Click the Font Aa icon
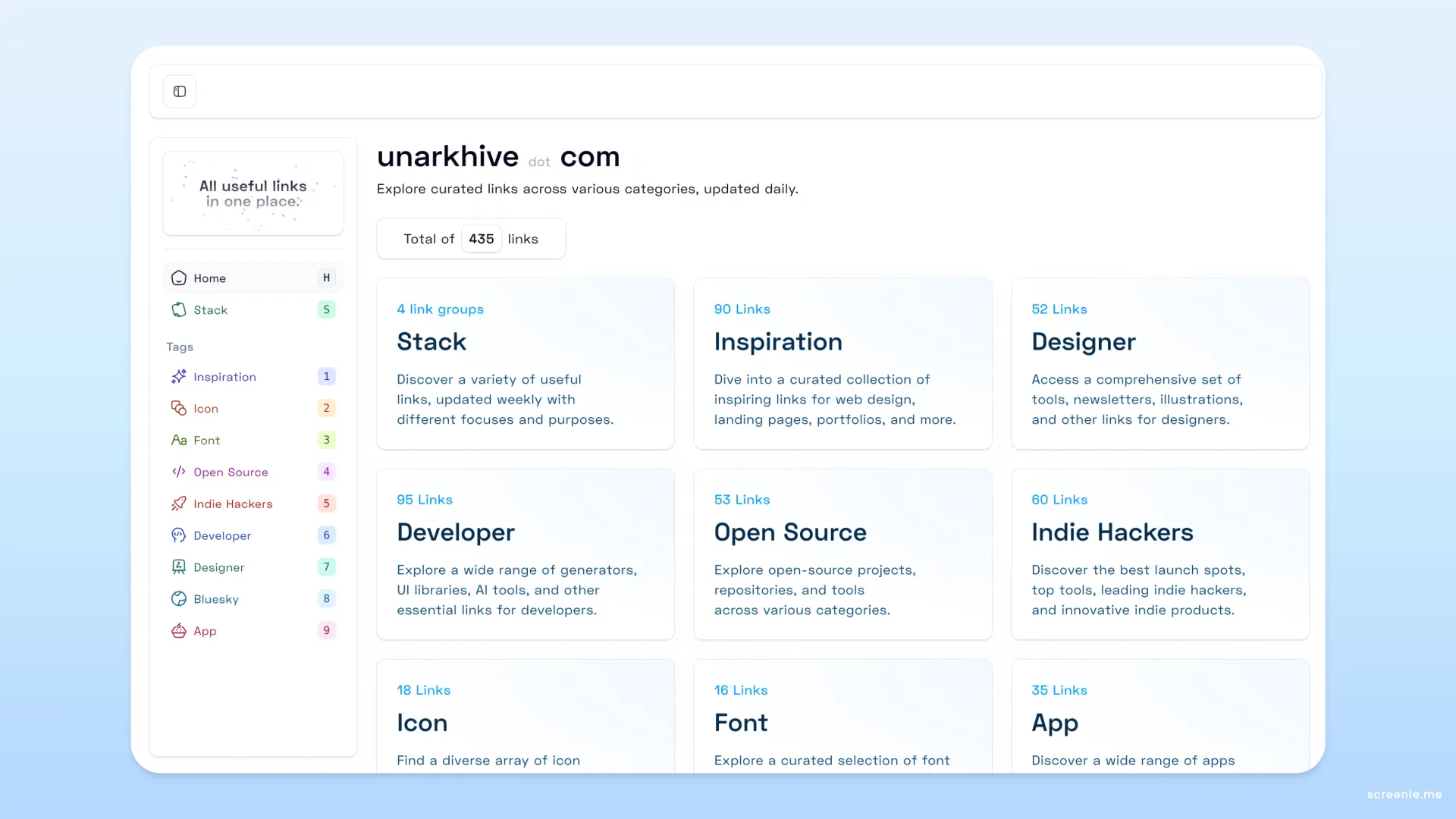Viewport: 1456px width, 819px height. pyautogui.click(x=179, y=441)
